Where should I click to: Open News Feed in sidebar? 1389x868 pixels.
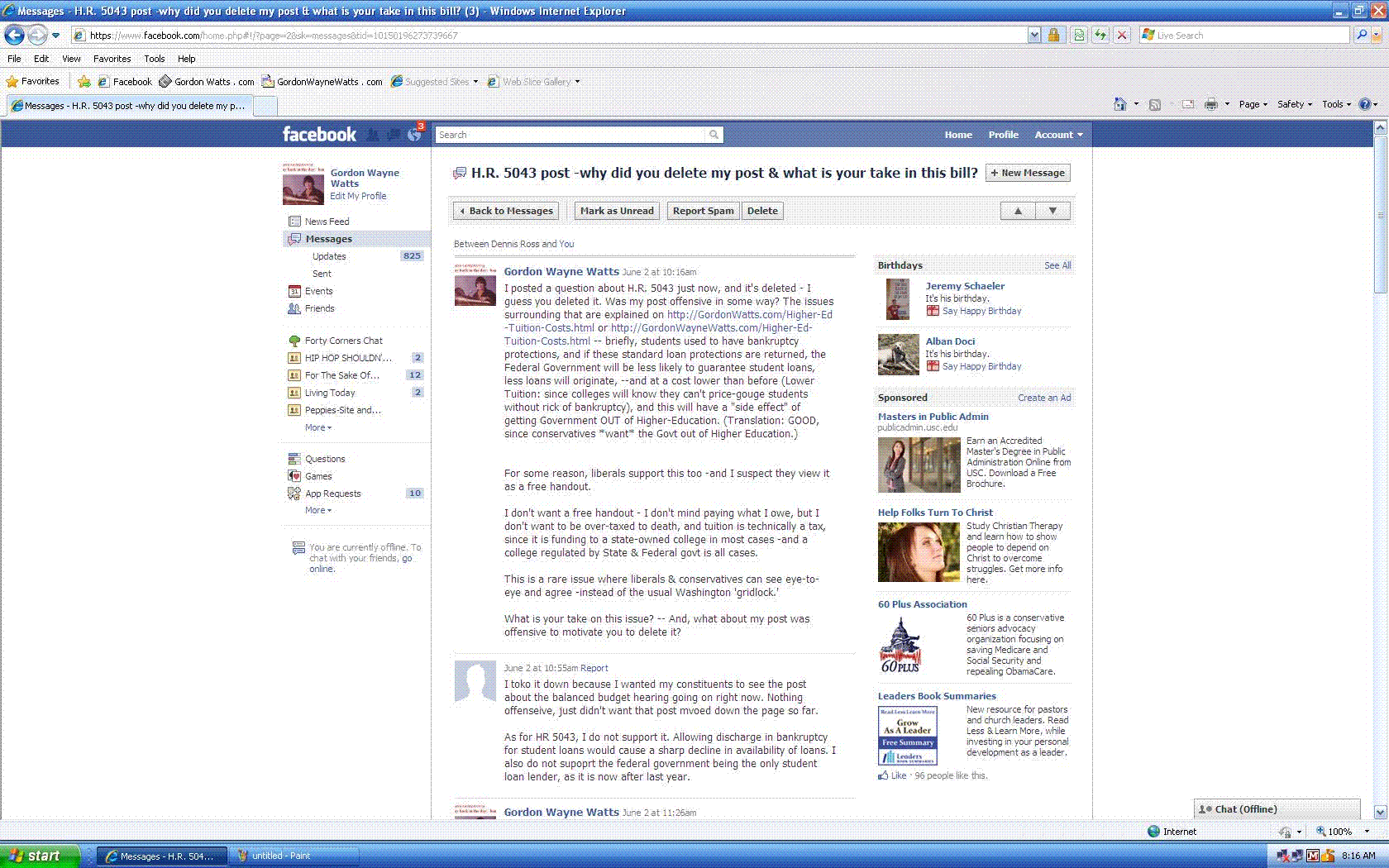click(x=327, y=222)
